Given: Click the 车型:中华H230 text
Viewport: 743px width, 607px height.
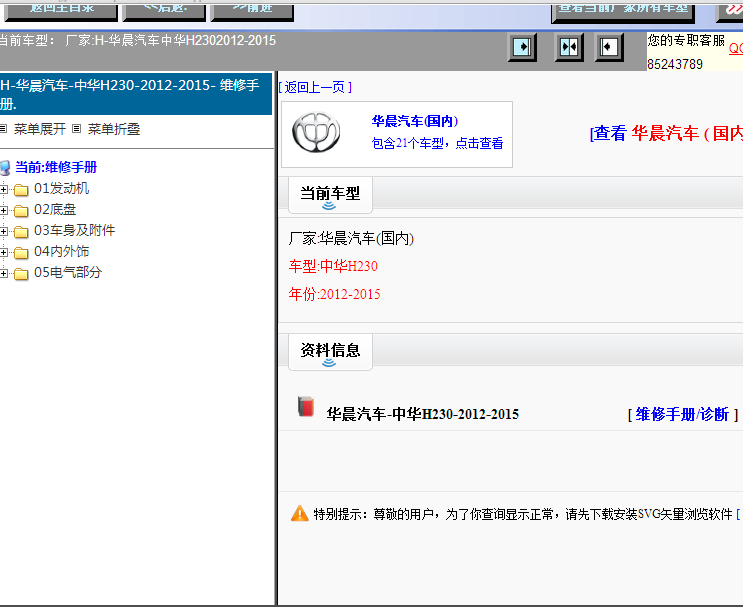Looking at the screenshot, I should coord(333,266).
